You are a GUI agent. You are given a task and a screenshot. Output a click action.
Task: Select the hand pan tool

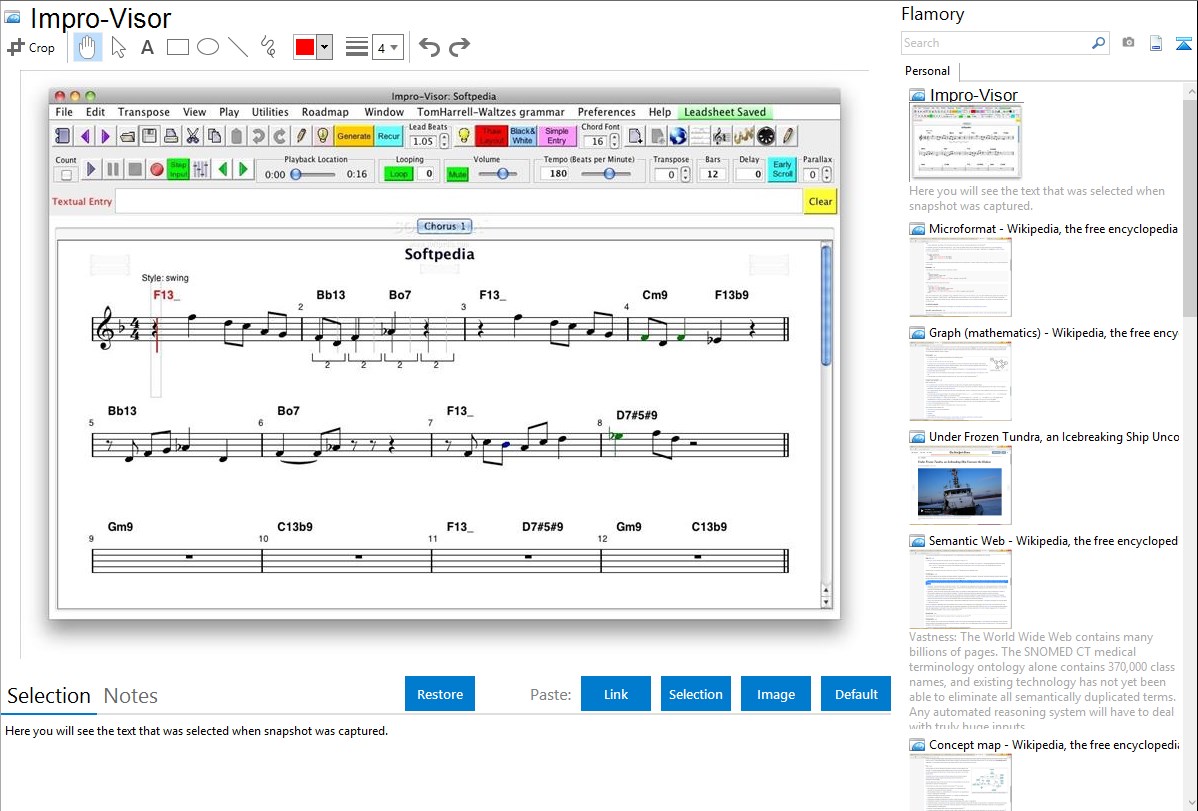(x=87, y=47)
